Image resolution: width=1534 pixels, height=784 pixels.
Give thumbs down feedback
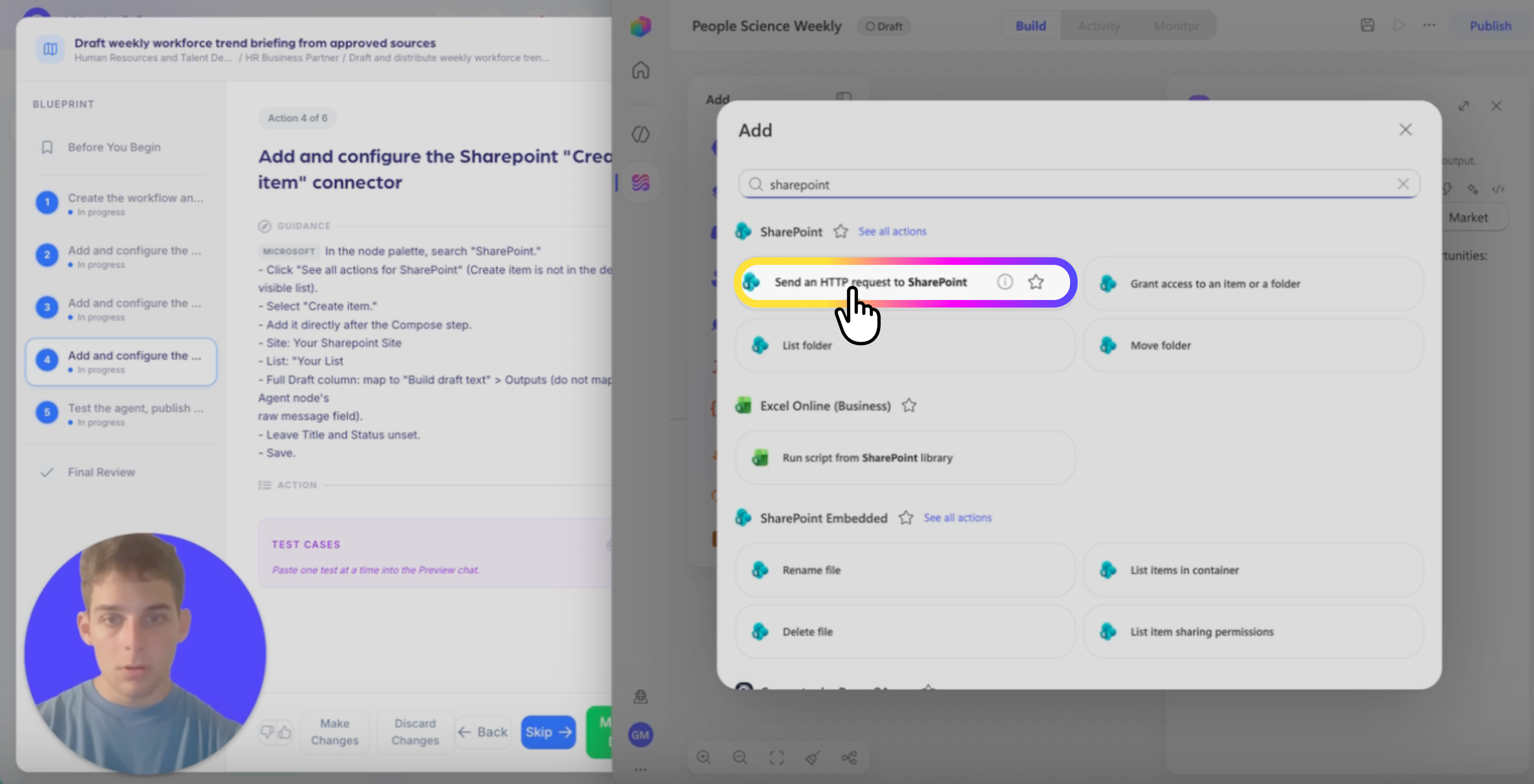[x=267, y=732]
